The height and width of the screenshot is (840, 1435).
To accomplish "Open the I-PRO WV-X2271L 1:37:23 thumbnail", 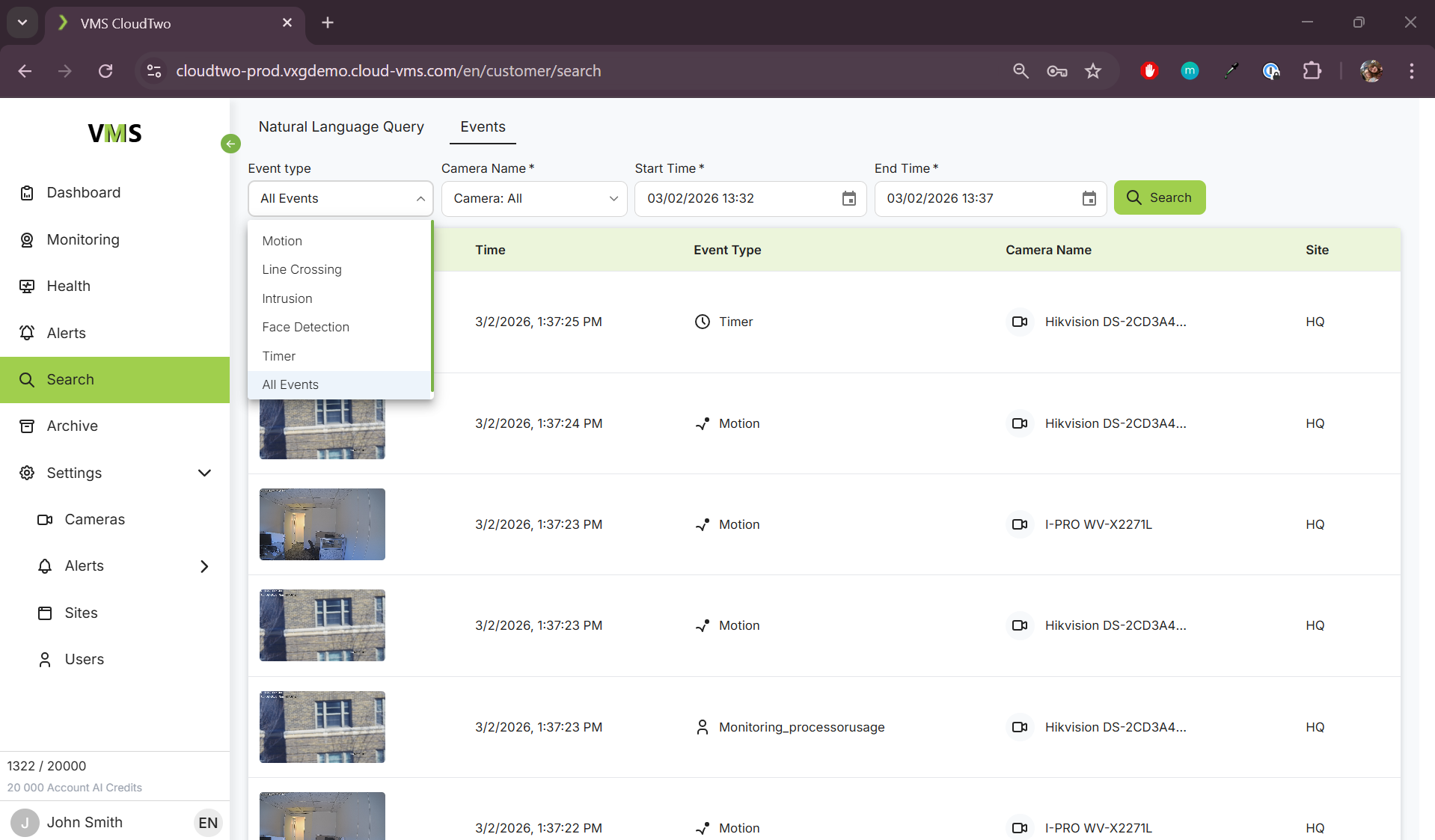I will click(x=322, y=524).
